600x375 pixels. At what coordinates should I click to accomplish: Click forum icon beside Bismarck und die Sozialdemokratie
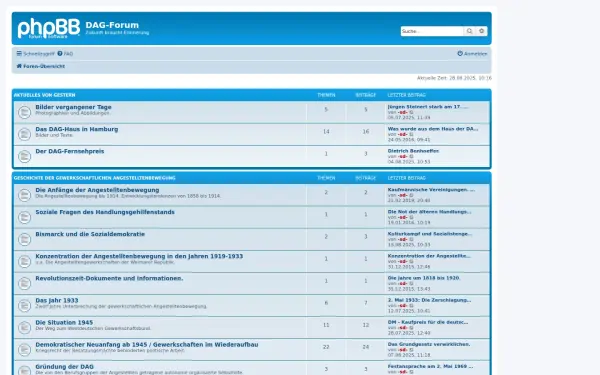(24, 240)
